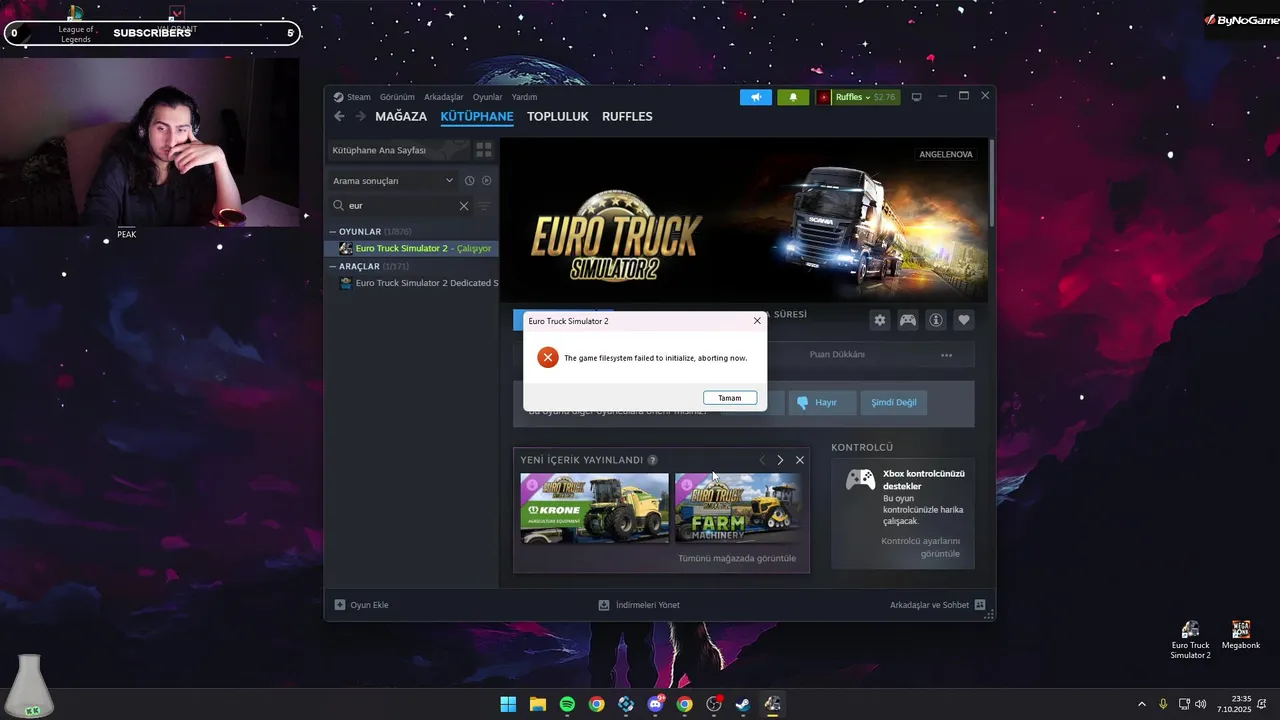Open the RUFFLES profile tab
This screenshot has height=720, width=1280.
pos(627,117)
